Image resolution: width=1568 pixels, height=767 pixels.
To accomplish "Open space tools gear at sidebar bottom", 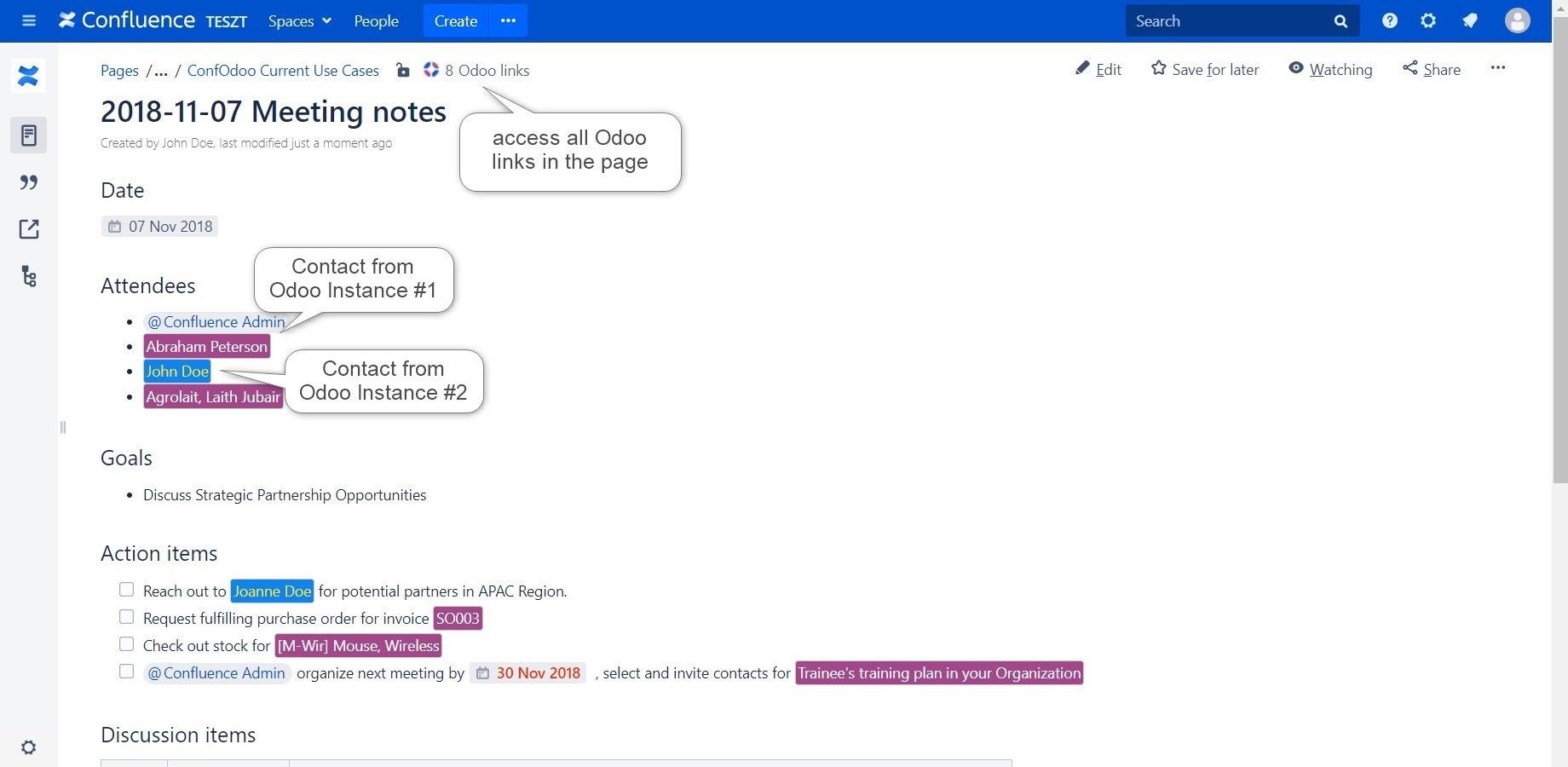I will [28, 747].
